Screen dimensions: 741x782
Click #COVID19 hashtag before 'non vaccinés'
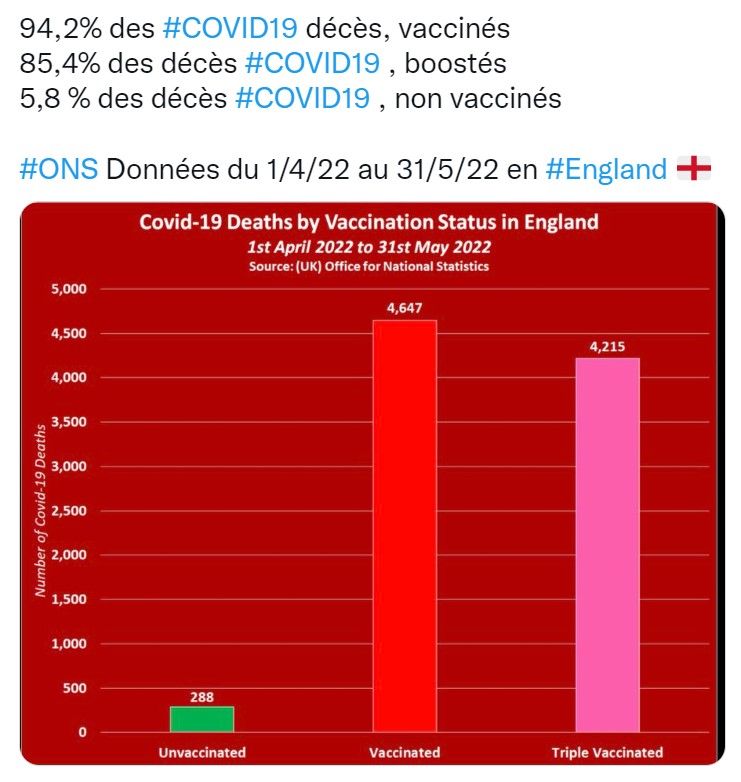(302, 99)
